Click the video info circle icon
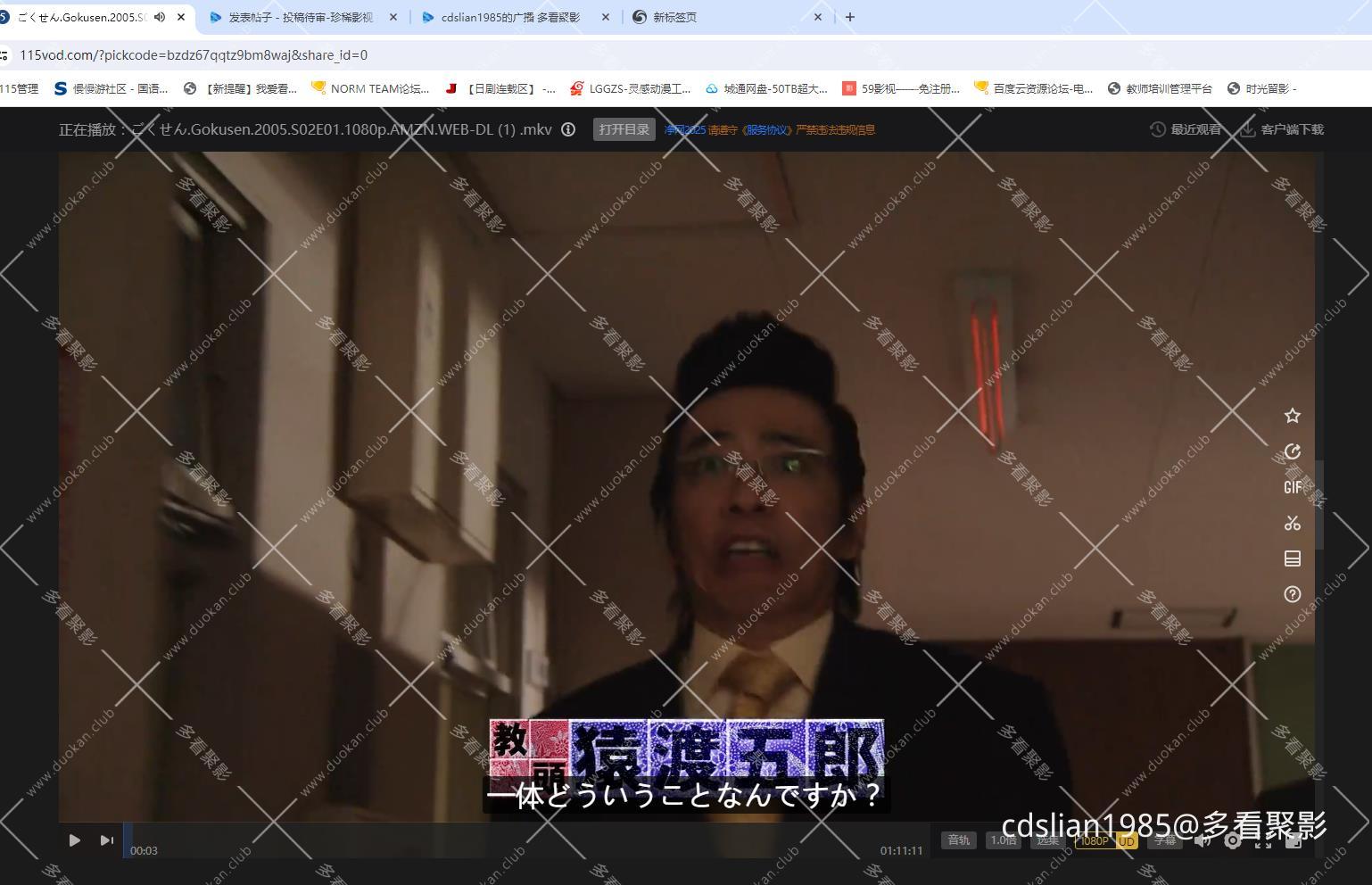The width and height of the screenshot is (1372, 885). click(568, 129)
